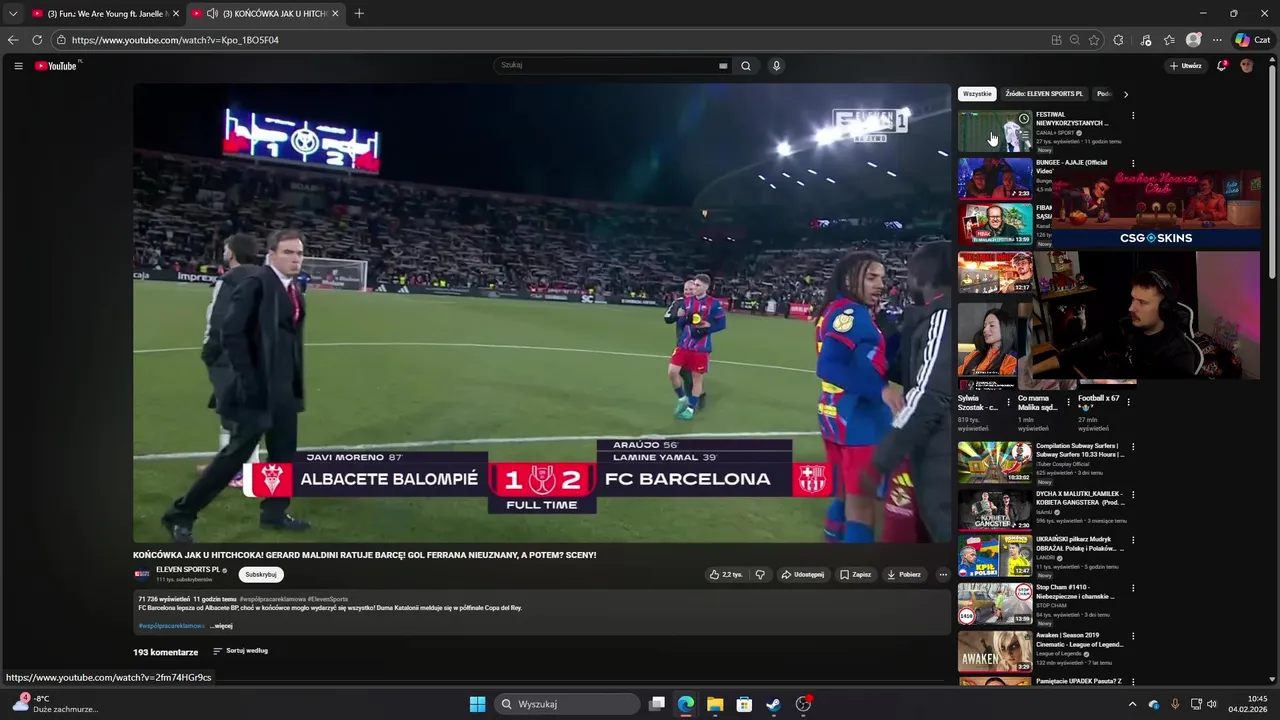Viewport: 1280px width, 720px height.
Task: Open options for Compilation Subway Surfers video
Action: click(1133, 447)
